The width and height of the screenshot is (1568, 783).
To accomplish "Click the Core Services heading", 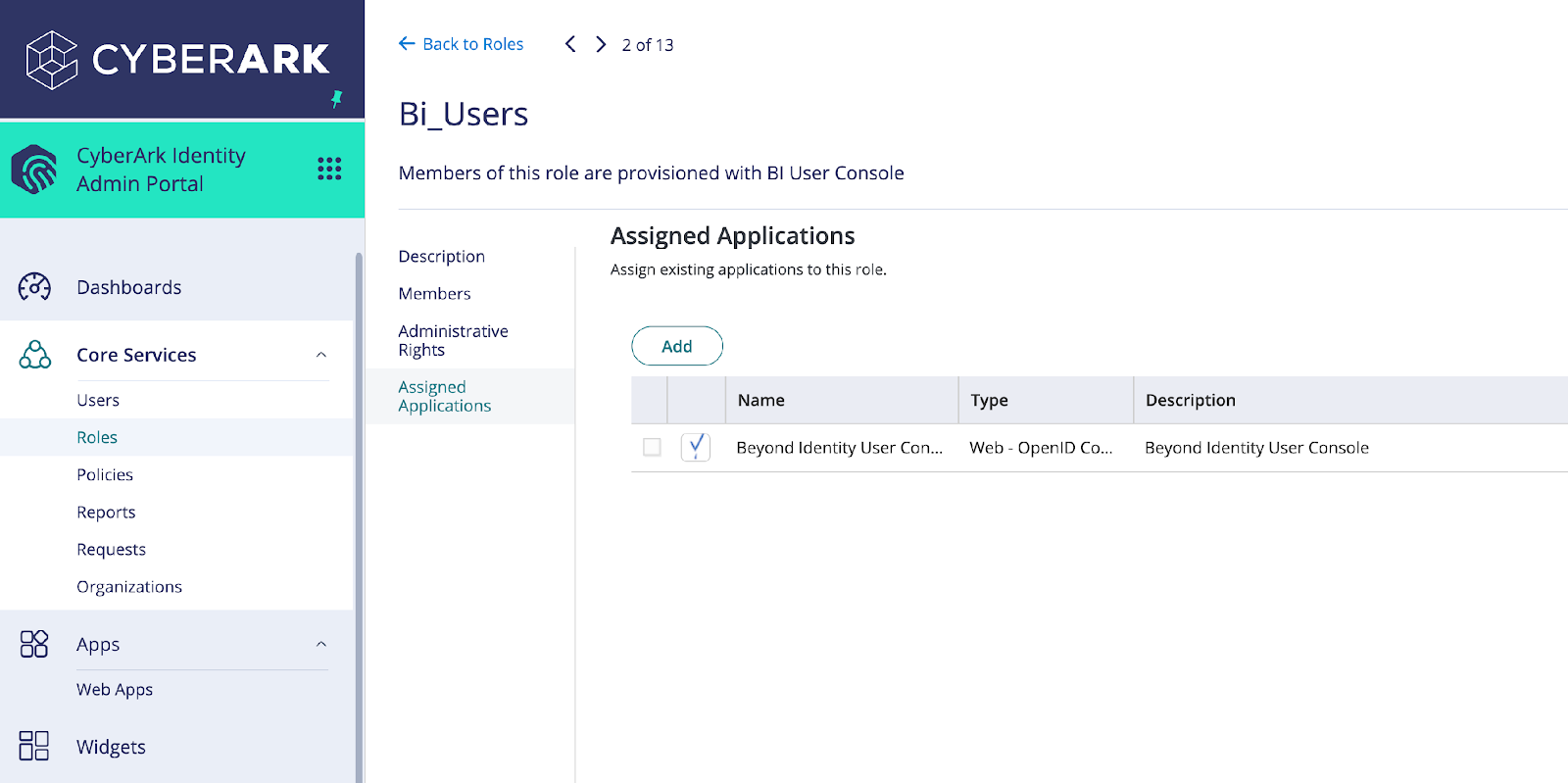I will pyautogui.click(x=136, y=355).
